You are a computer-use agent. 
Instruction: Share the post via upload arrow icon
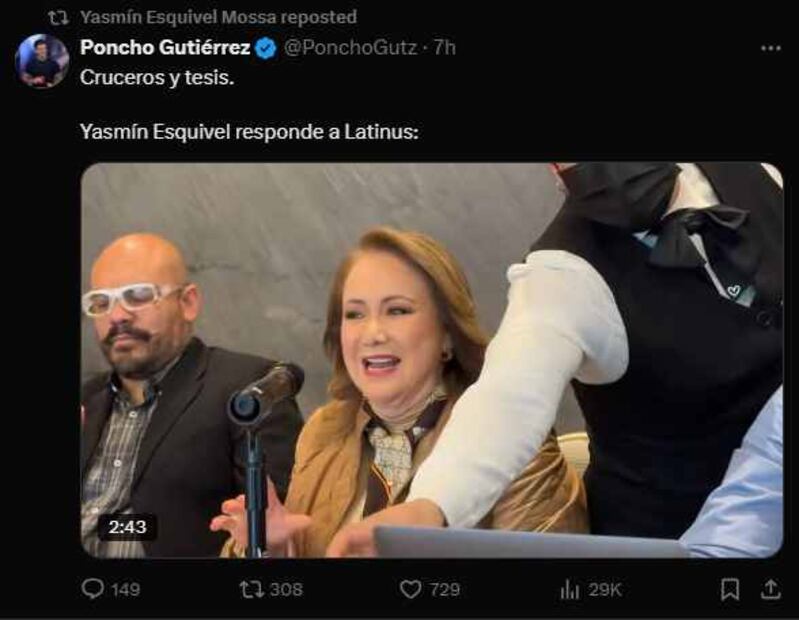click(x=770, y=589)
